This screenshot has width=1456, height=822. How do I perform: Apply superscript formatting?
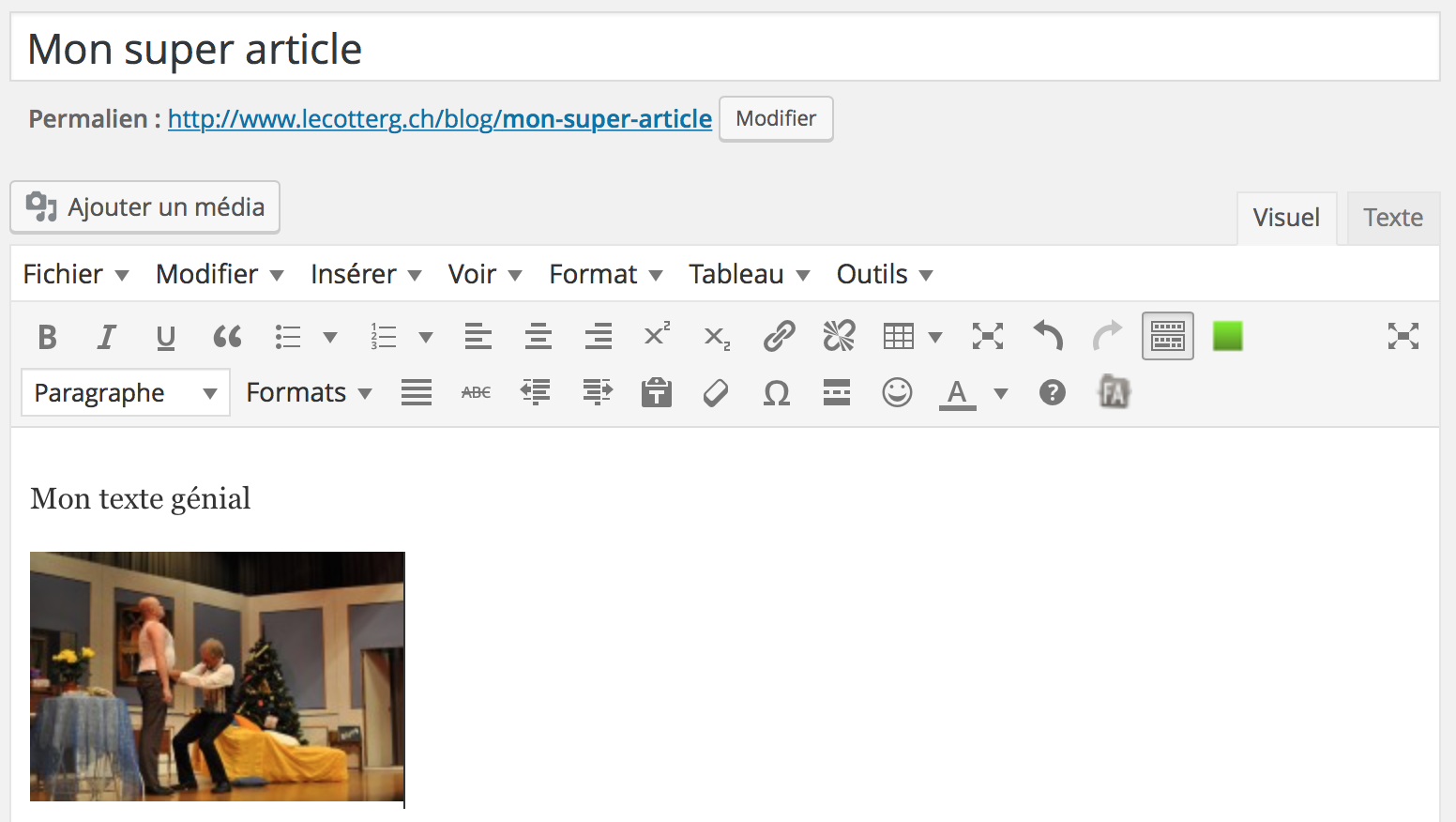(658, 336)
